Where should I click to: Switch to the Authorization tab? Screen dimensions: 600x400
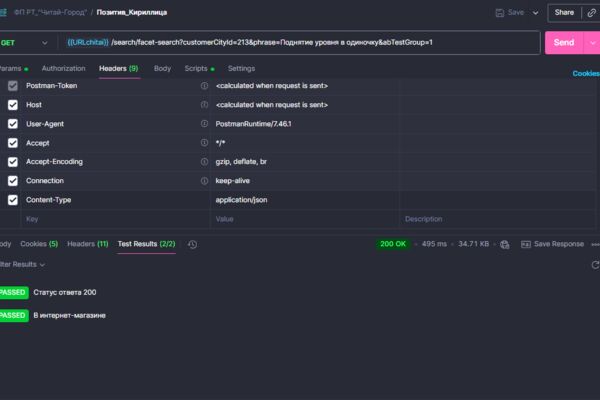point(64,69)
